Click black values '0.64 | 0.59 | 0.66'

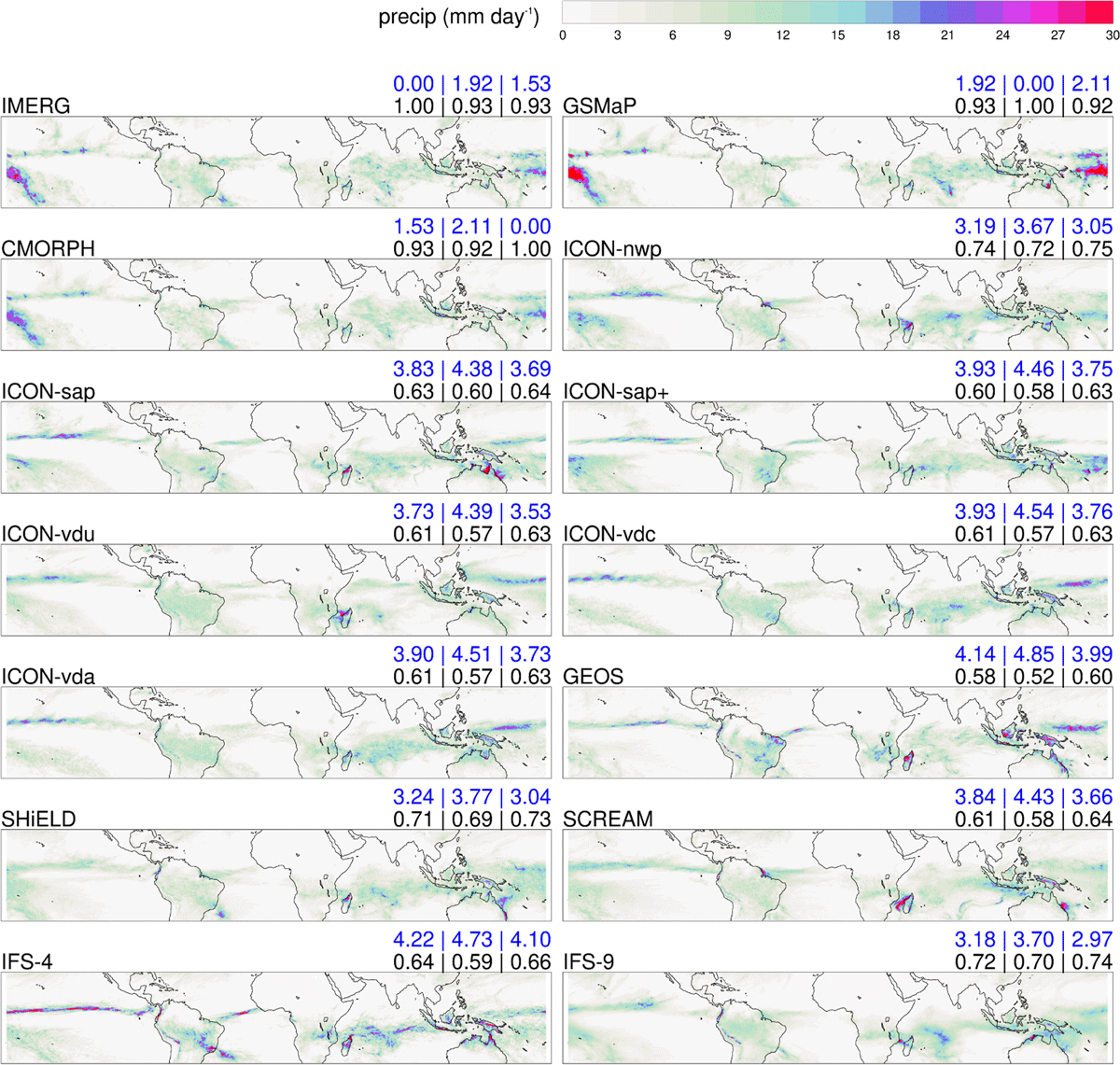472,963
